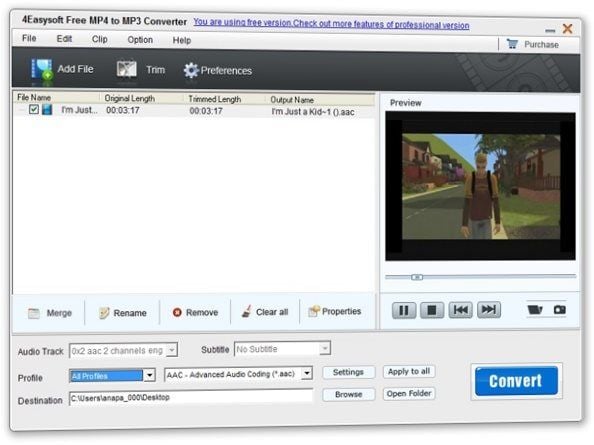Click in the Destination path field
The height and width of the screenshot is (445, 594).
click(191, 398)
